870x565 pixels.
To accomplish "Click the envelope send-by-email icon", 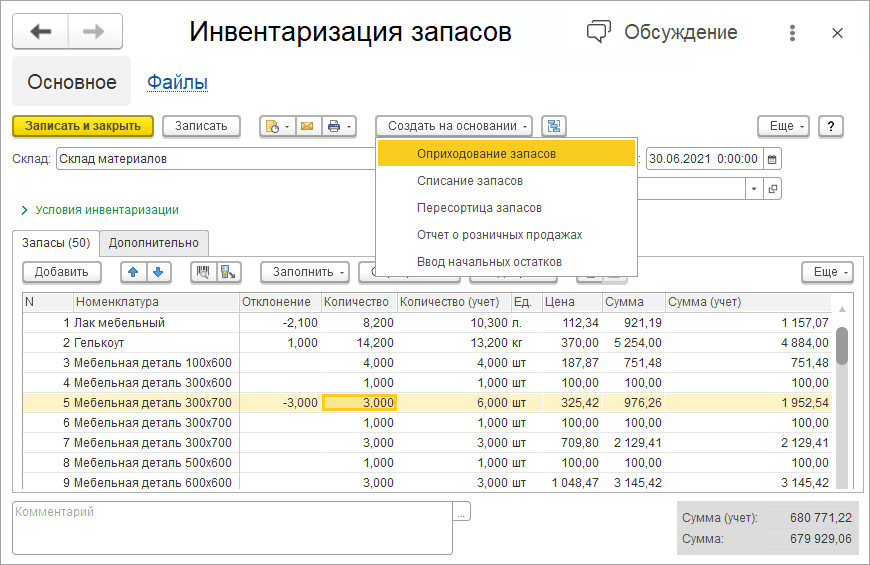I will pyautogui.click(x=307, y=127).
